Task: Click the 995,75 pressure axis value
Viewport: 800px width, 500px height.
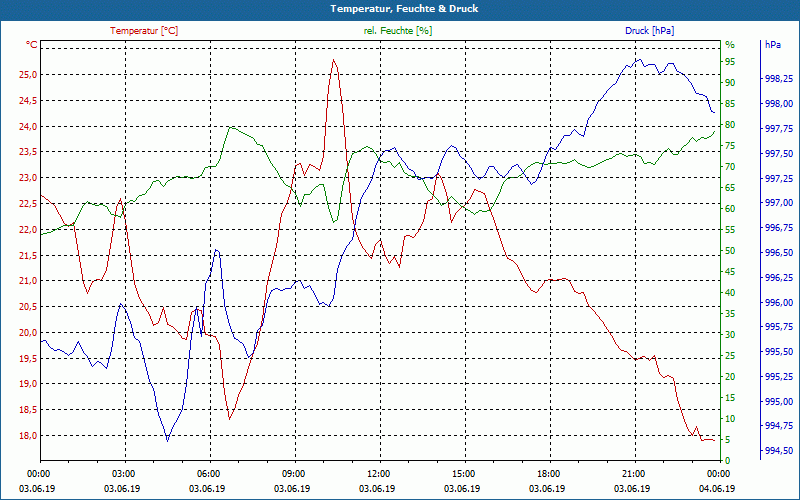Action: point(779,327)
